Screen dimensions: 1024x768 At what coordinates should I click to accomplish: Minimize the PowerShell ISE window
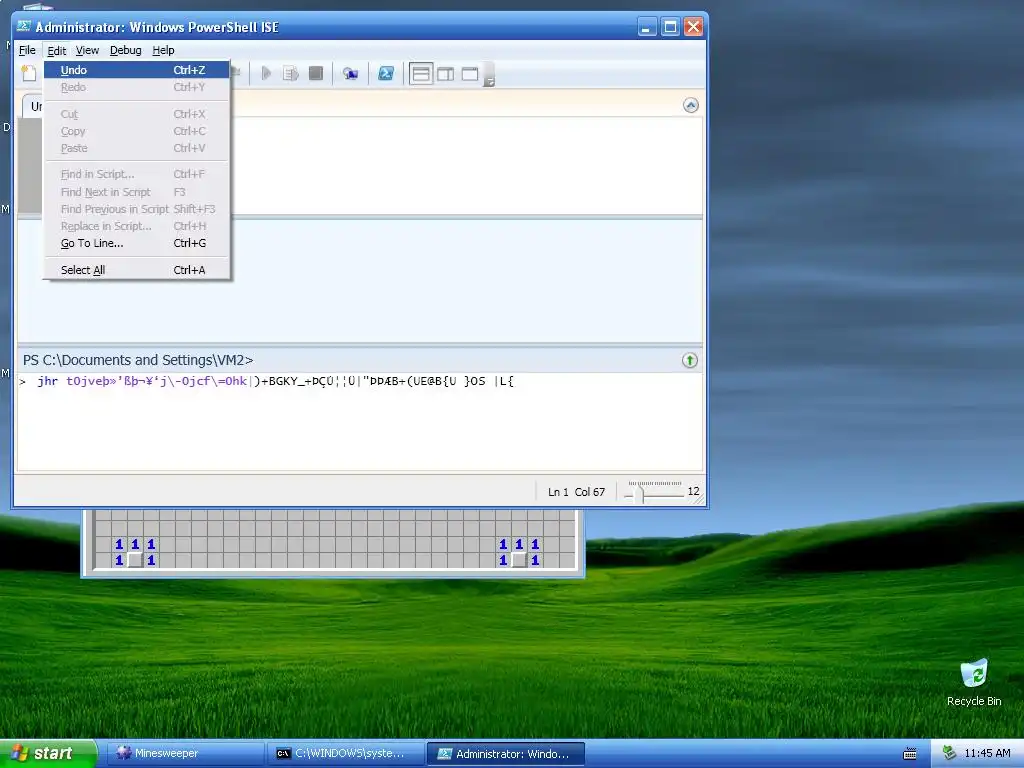pyautogui.click(x=647, y=27)
